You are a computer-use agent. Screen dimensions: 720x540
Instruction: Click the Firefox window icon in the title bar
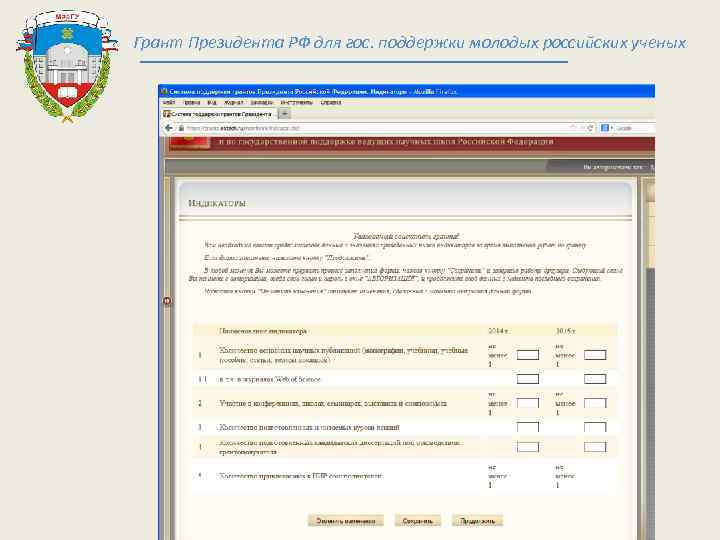pyautogui.click(x=164, y=91)
